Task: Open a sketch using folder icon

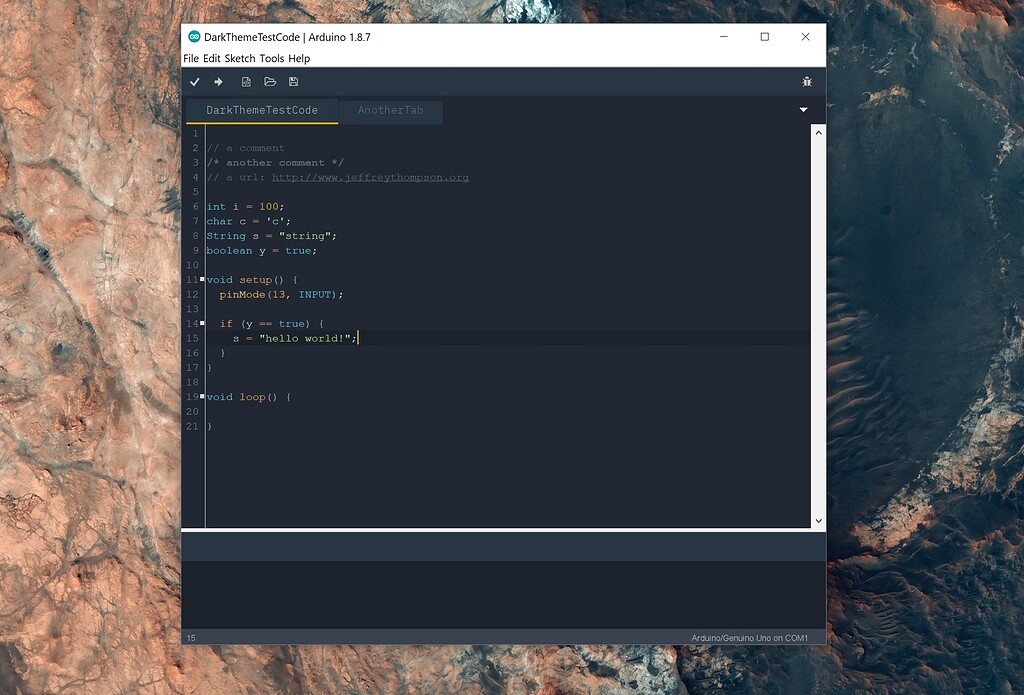Action: 270,82
